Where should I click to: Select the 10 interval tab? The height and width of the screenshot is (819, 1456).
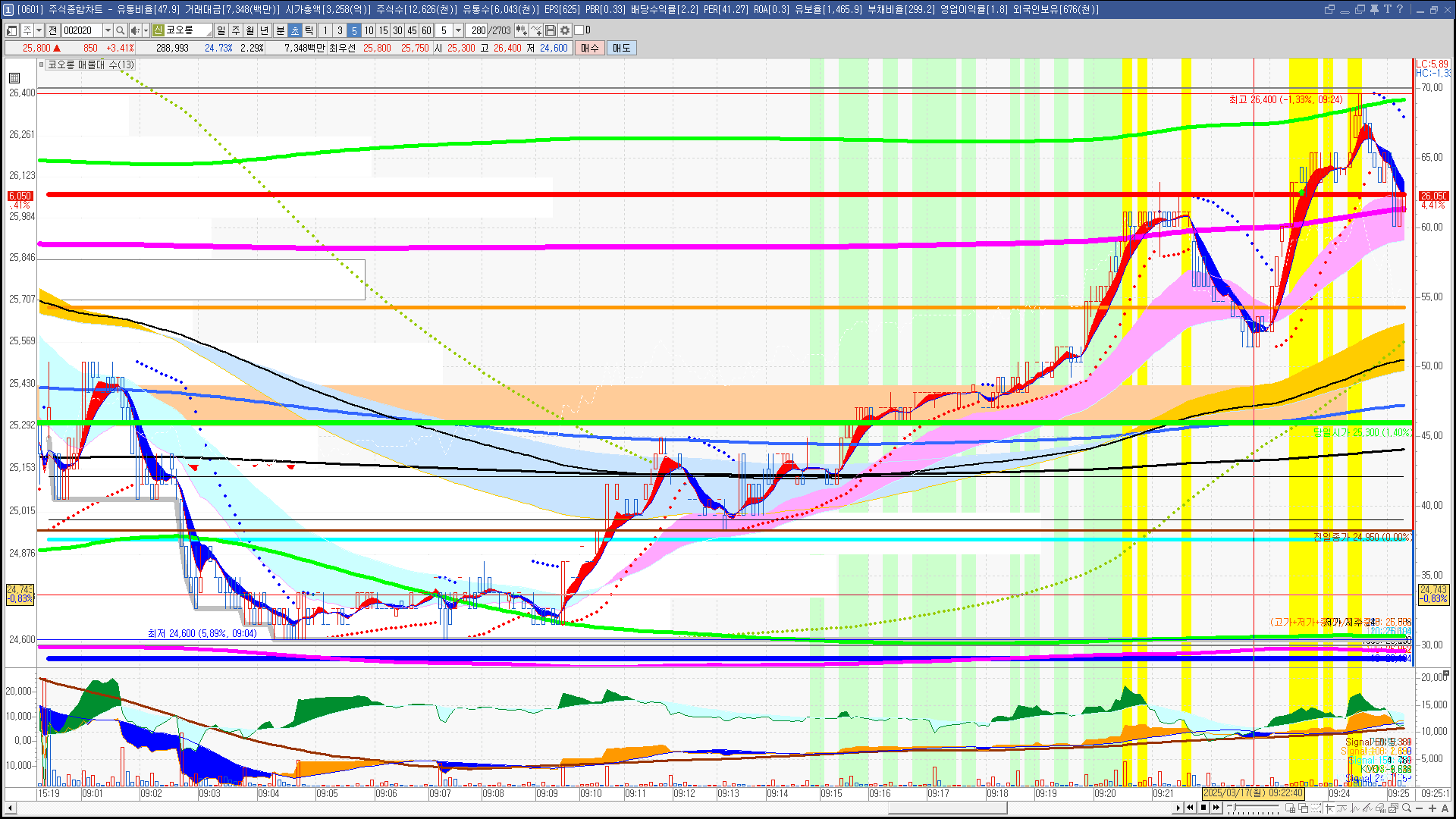click(369, 30)
